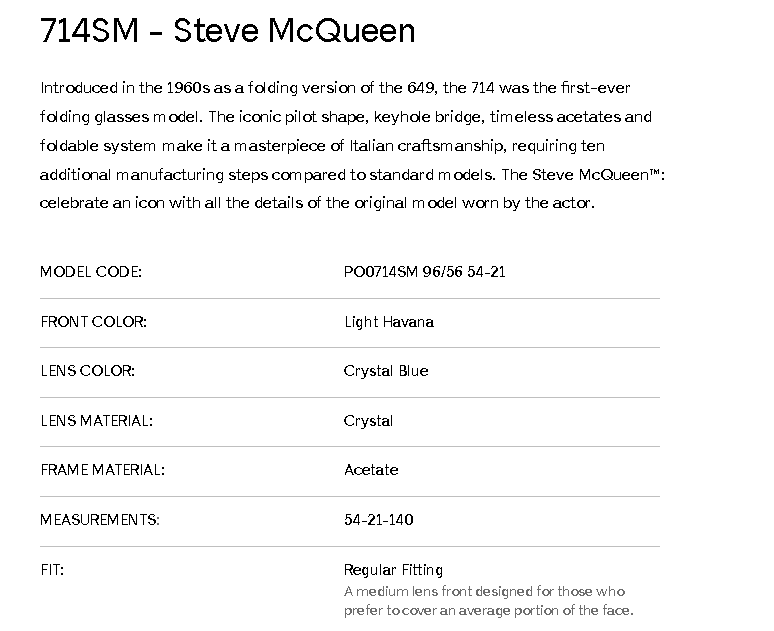The width and height of the screenshot is (774, 631).
Task: Click the Crystal Blue lens color value
Action: coord(385,371)
